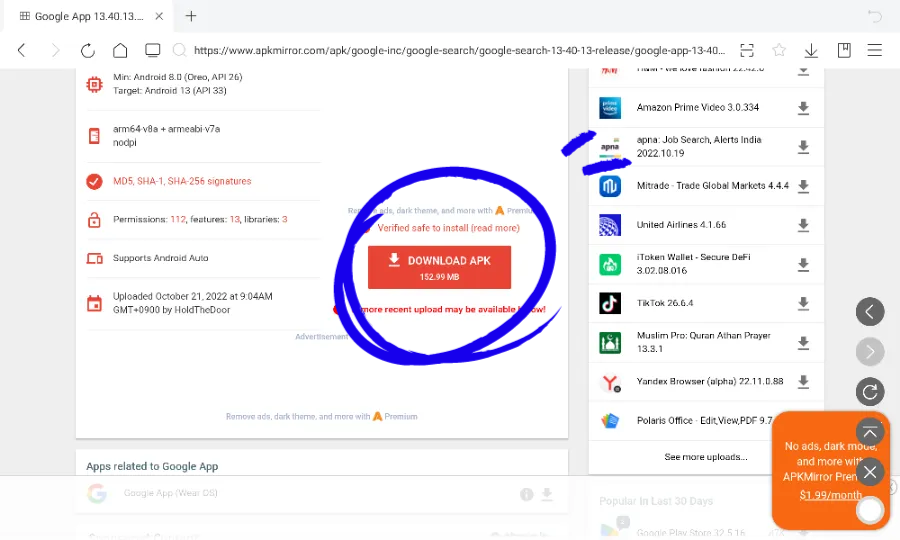
Task: Select the arm64-v8a + armeabi-v7a text
Action: tap(166, 129)
